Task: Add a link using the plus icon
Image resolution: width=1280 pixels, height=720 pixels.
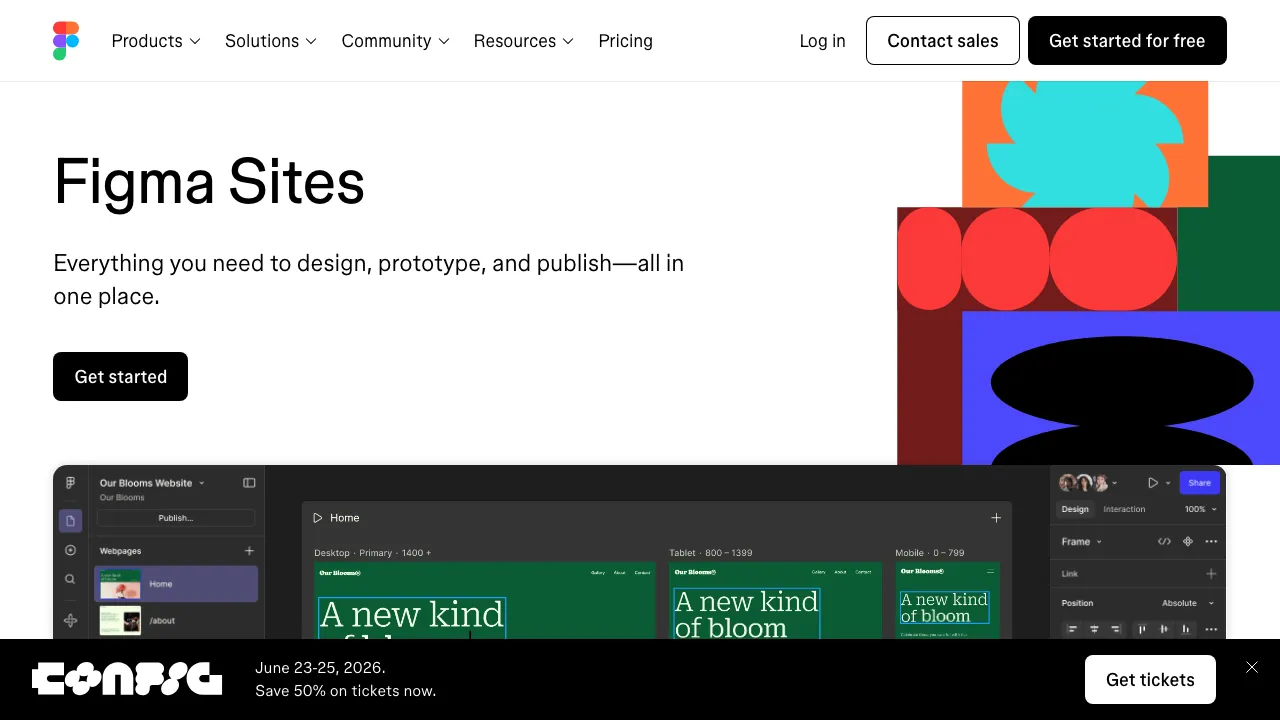Action: click(1211, 573)
